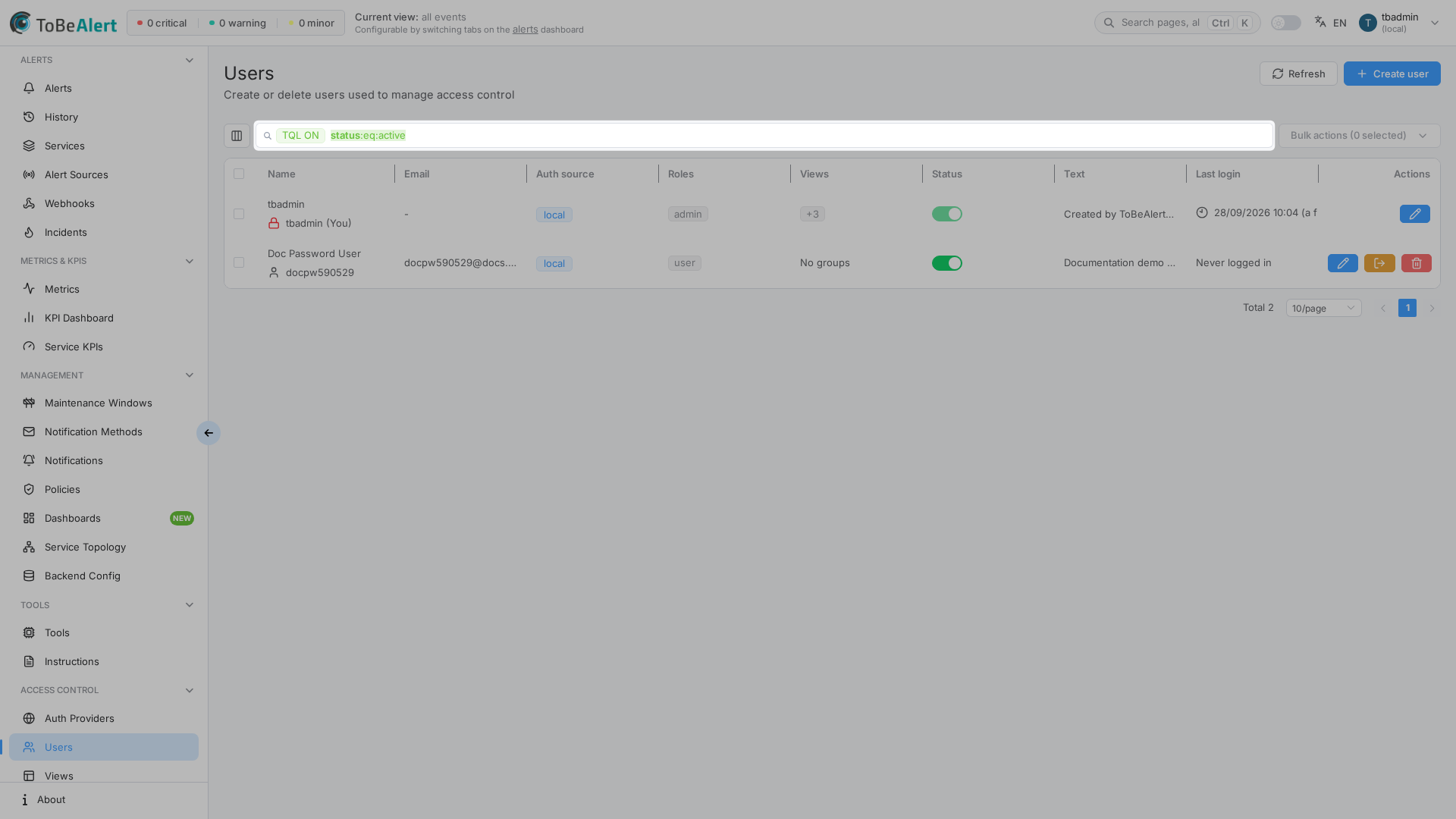Click the Search pages field in header
Image resolution: width=1456 pixels, height=819 pixels.
pos(1177,23)
